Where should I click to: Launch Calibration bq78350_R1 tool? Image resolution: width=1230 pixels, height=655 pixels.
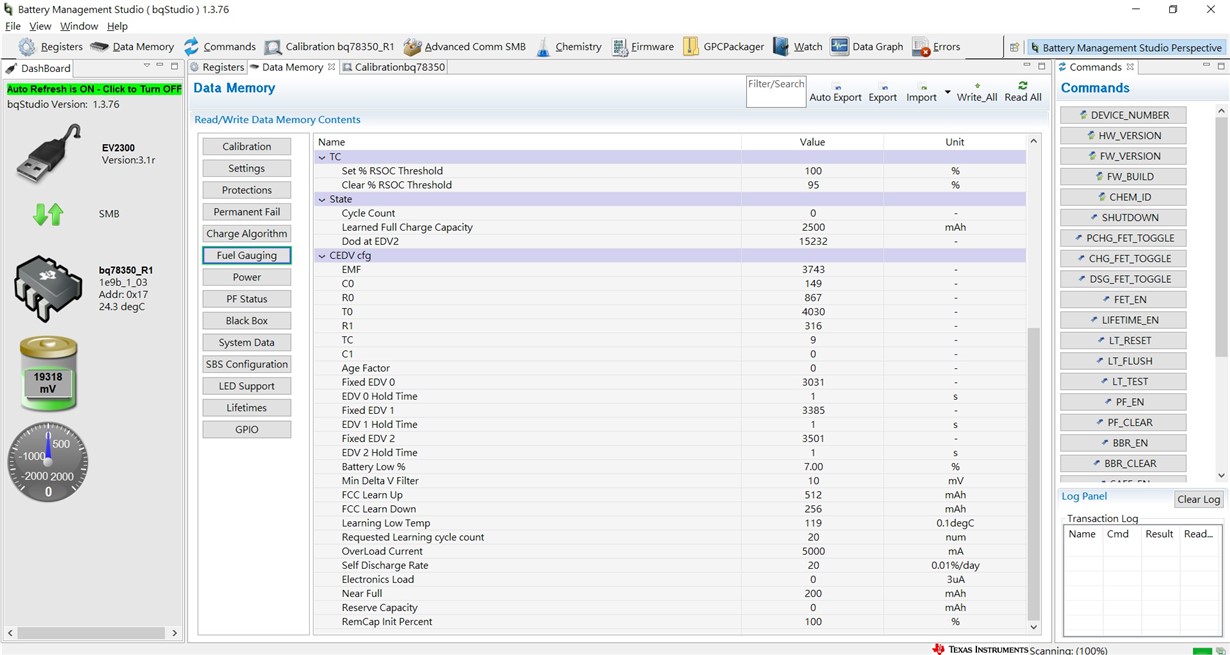click(x=329, y=47)
